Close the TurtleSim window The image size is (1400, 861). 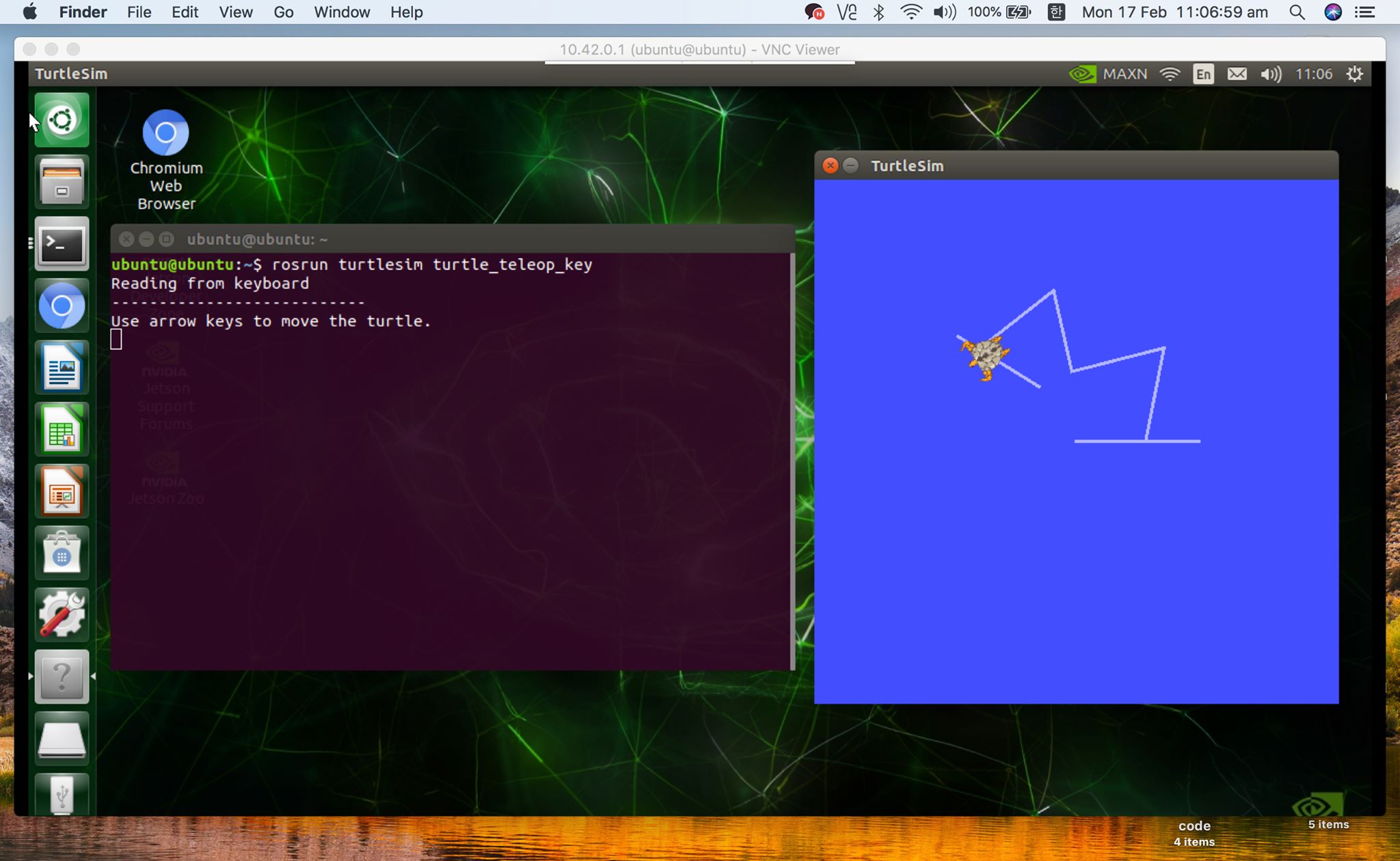pos(831,166)
